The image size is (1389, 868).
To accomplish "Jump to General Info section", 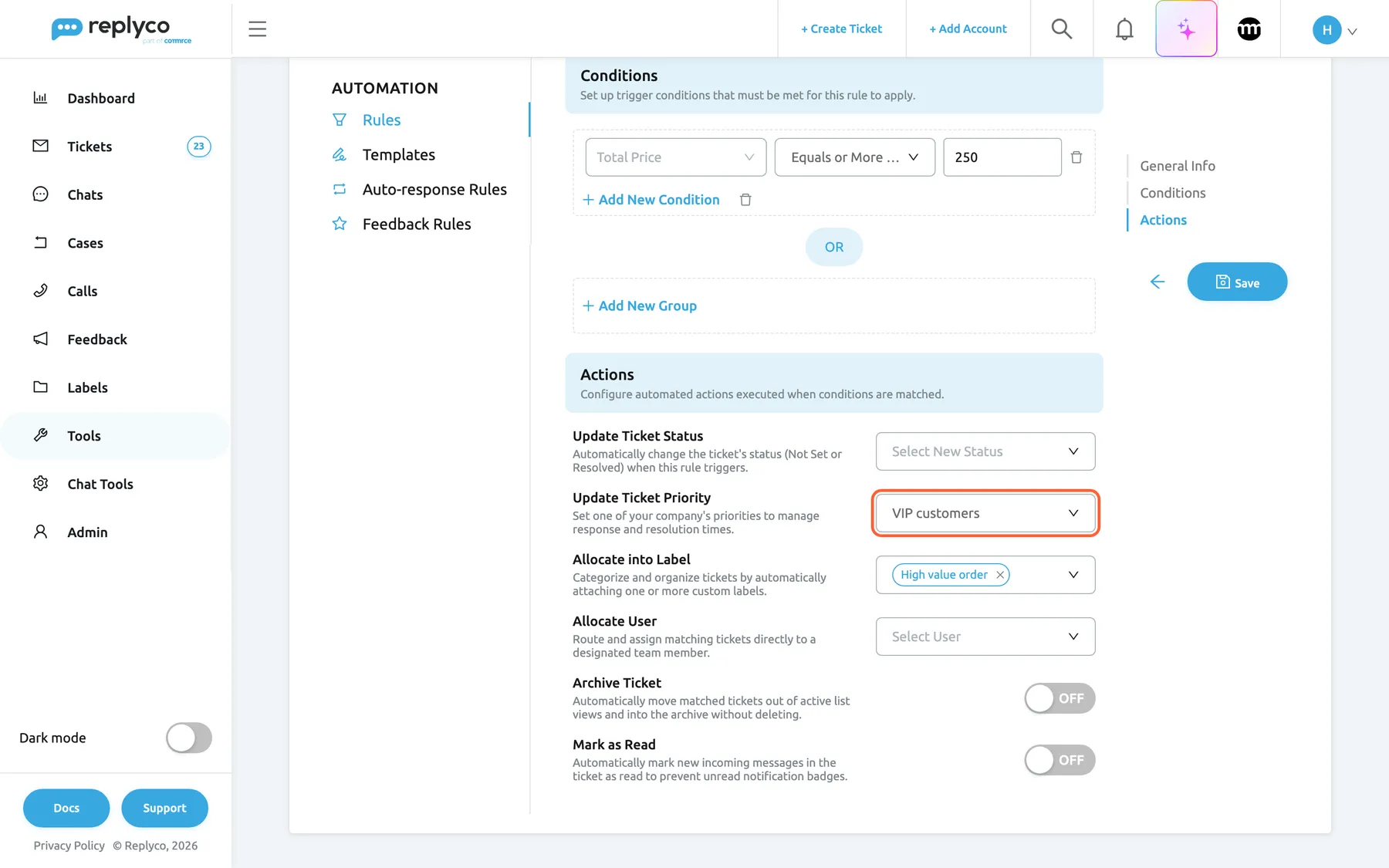I will click(1178, 166).
